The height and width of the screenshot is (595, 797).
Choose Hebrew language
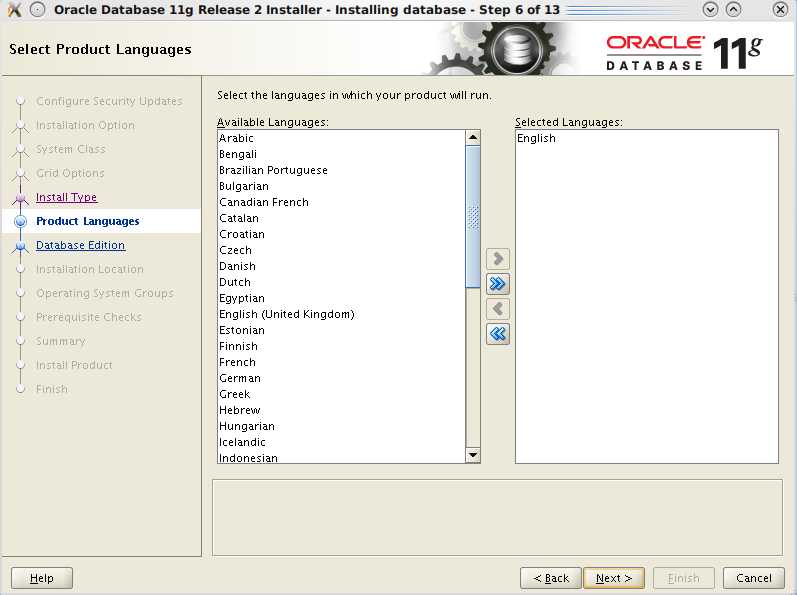click(x=341, y=410)
